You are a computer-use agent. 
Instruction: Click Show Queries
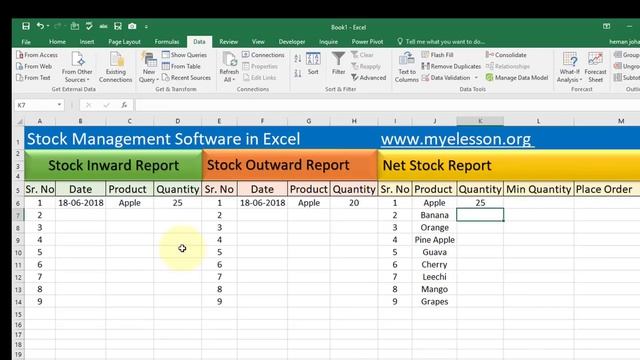tap(184, 55)
